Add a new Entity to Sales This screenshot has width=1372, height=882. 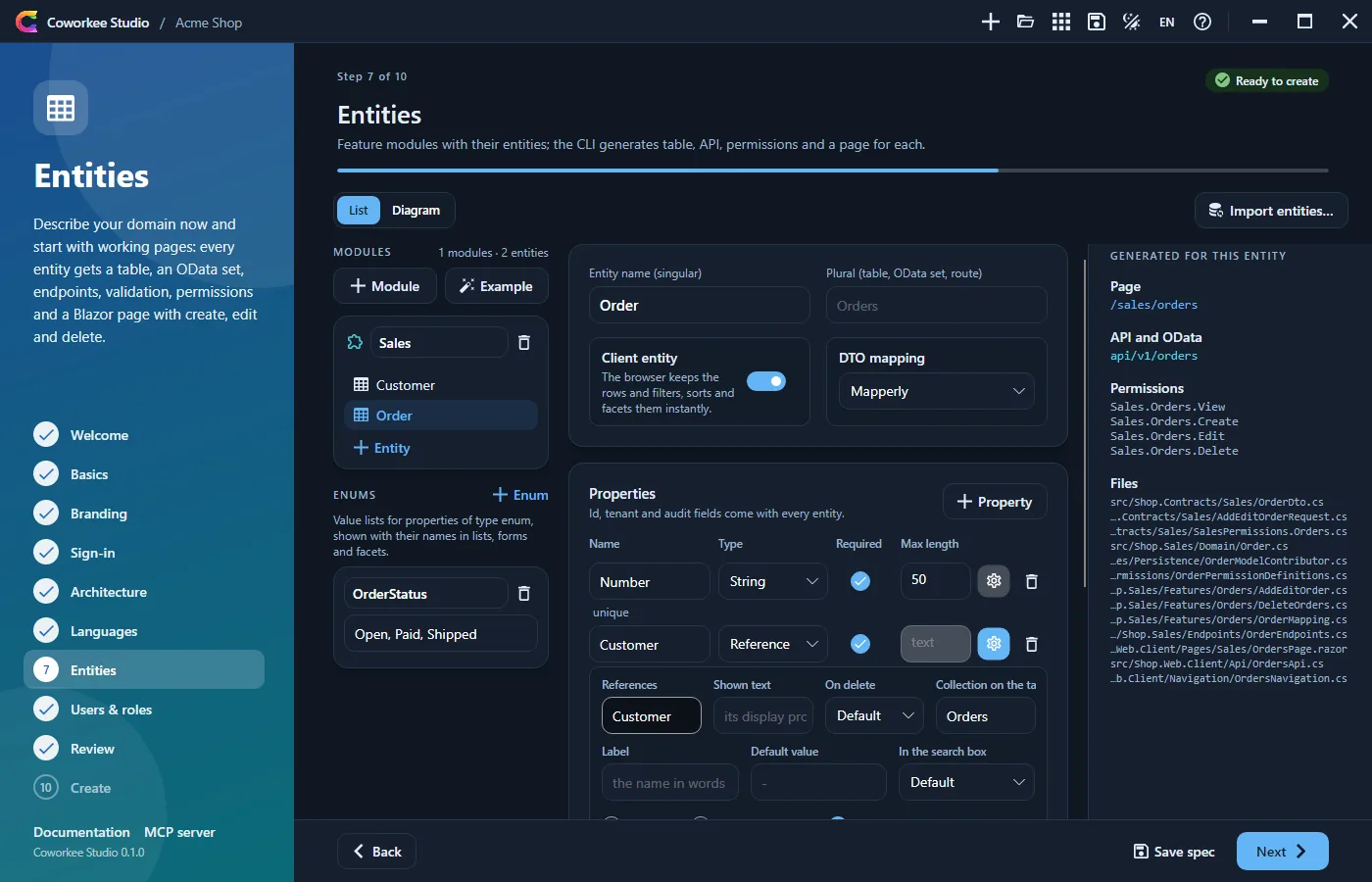[x=382, y=448]
